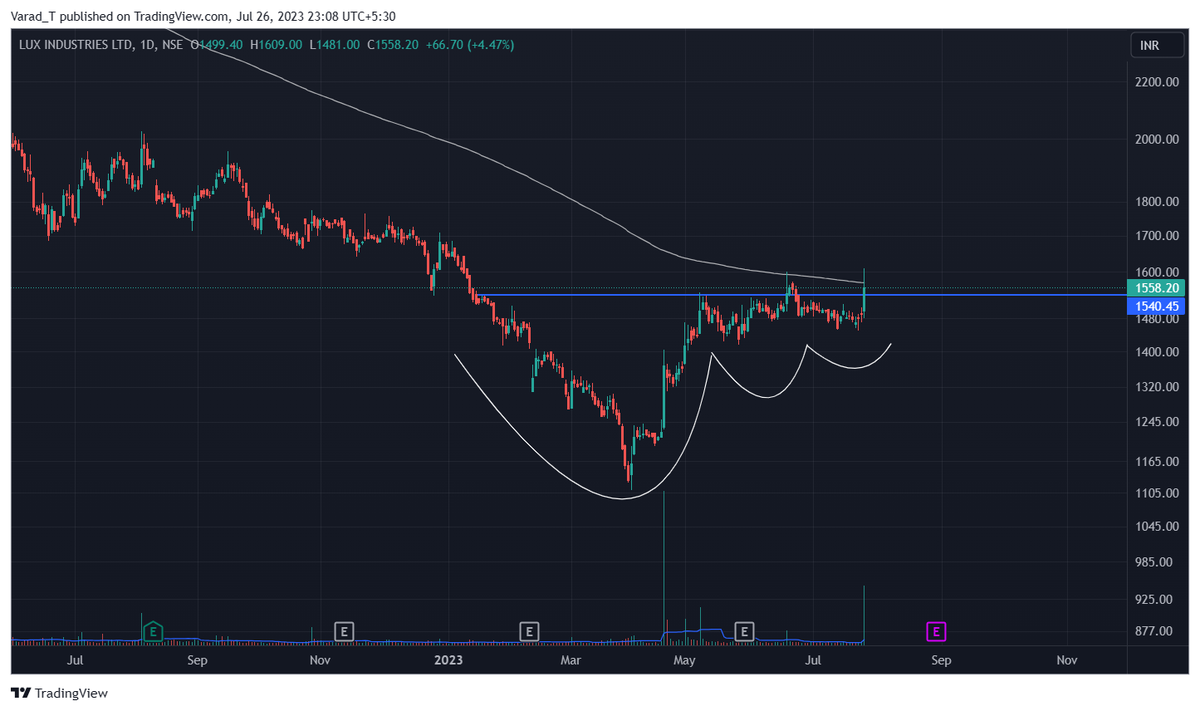The width and height of the screenshot is (1200, 711).
Task: Click the 1400.00 price axis label
Action: click(1159, 352)
